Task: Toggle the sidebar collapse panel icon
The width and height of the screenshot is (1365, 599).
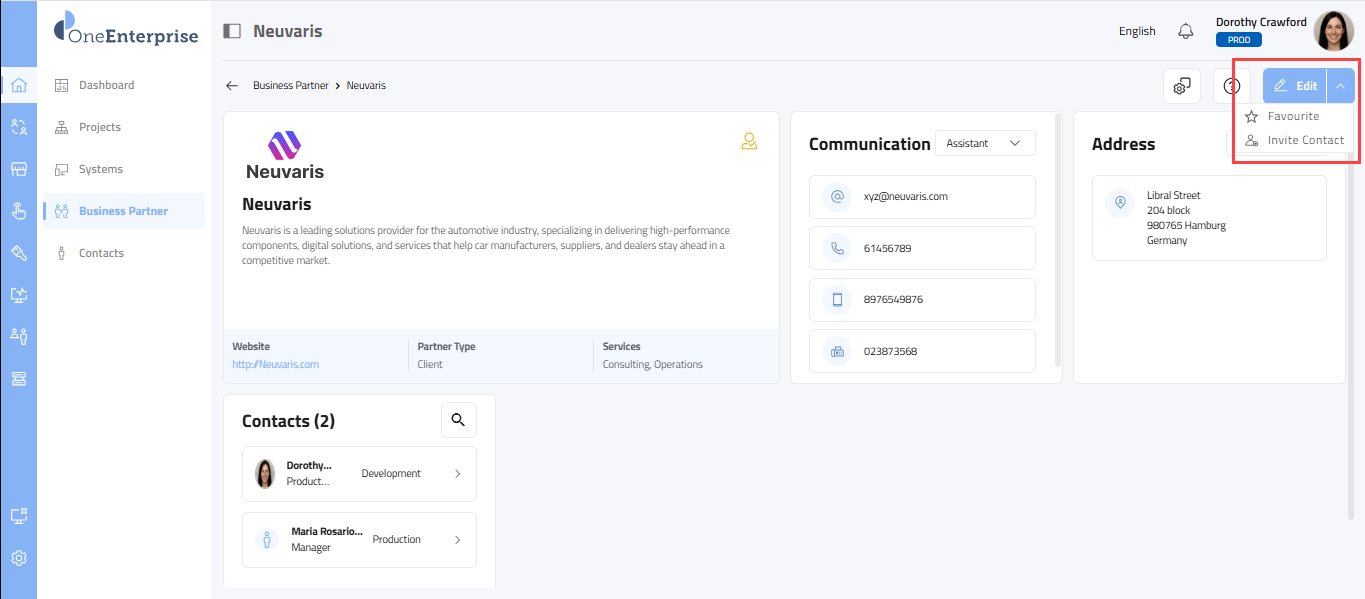Action: point(232,31)
